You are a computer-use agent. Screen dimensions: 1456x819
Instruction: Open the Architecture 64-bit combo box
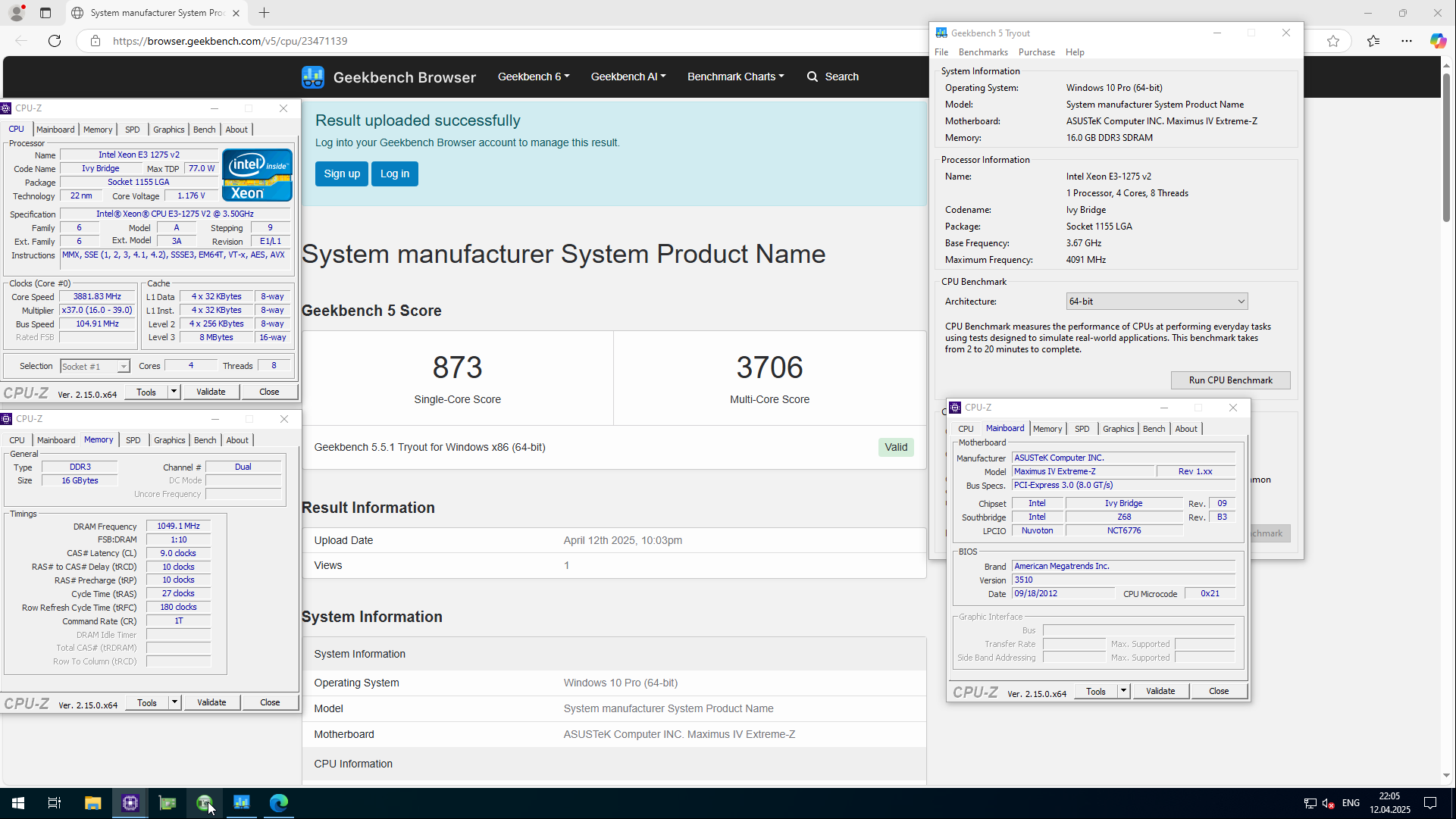tap(1157, 302)
